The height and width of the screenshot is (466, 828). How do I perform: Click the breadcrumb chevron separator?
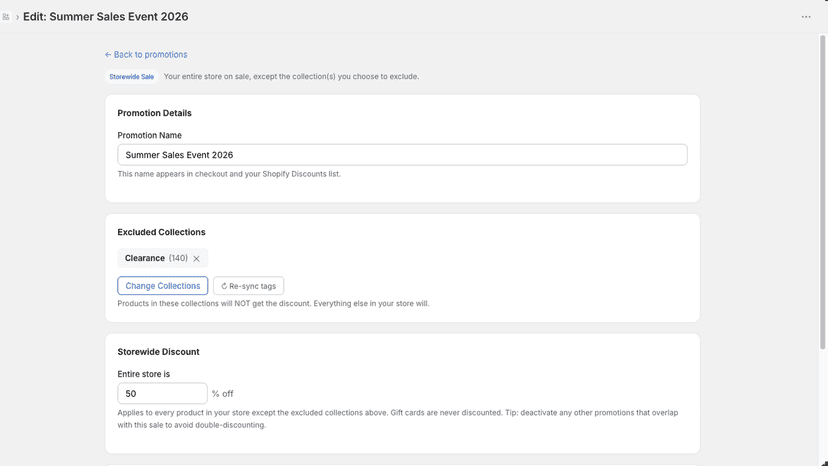click(17, 17)
